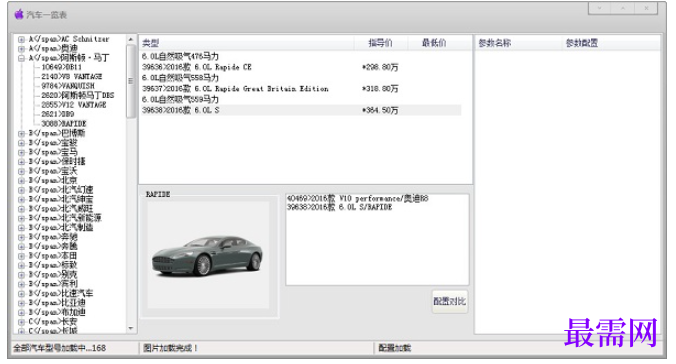Click the 类型 column header
676x364 pixels.
point(247,43)
